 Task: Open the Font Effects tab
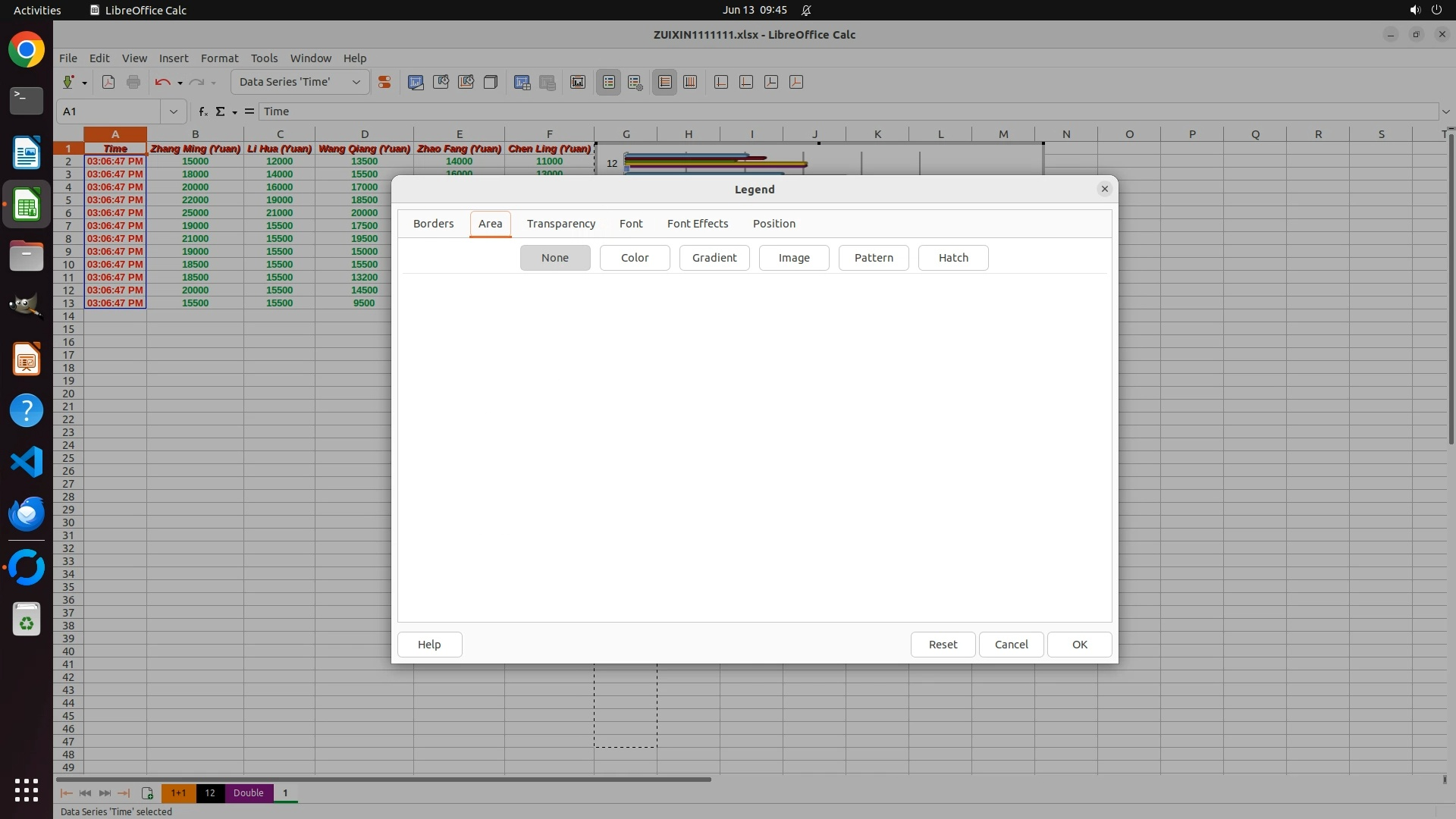tap(697, 224)
